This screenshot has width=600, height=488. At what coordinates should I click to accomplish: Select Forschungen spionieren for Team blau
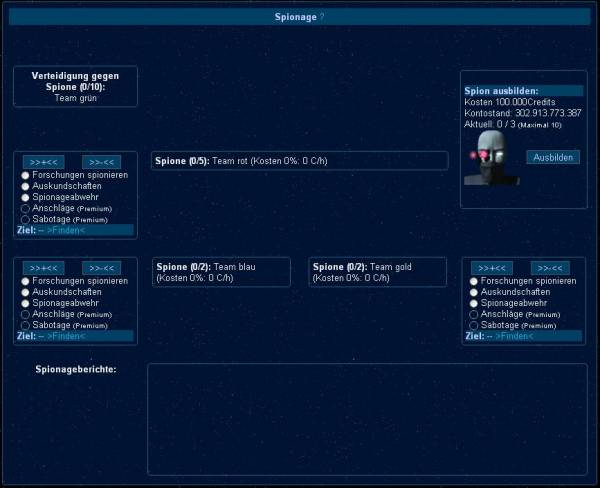point(26,281)
